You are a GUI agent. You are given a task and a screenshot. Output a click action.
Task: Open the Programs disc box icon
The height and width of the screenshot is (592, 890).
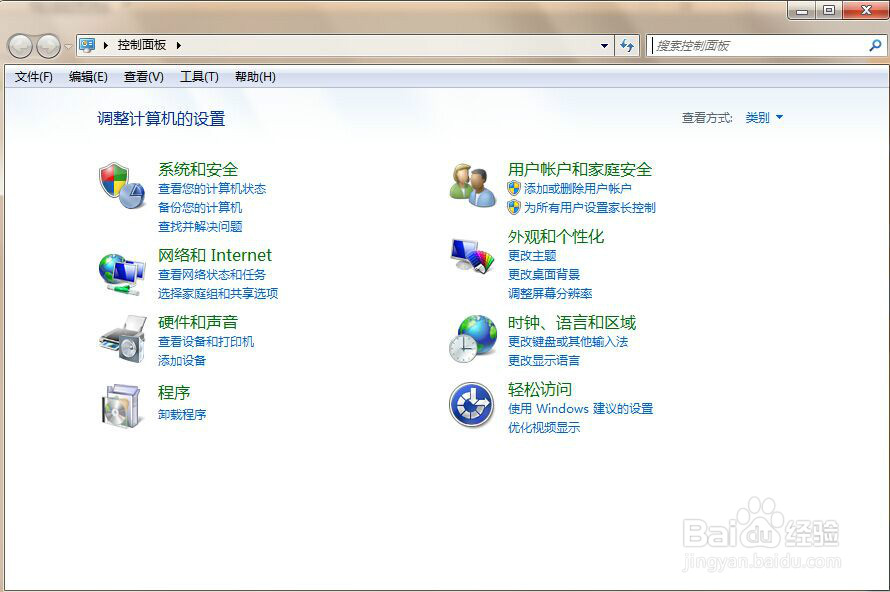click(121, 405)
